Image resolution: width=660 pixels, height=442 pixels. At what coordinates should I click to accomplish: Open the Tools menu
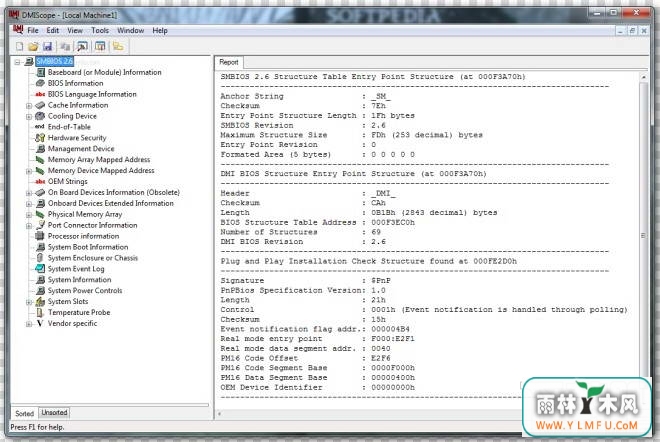[100, 30]
